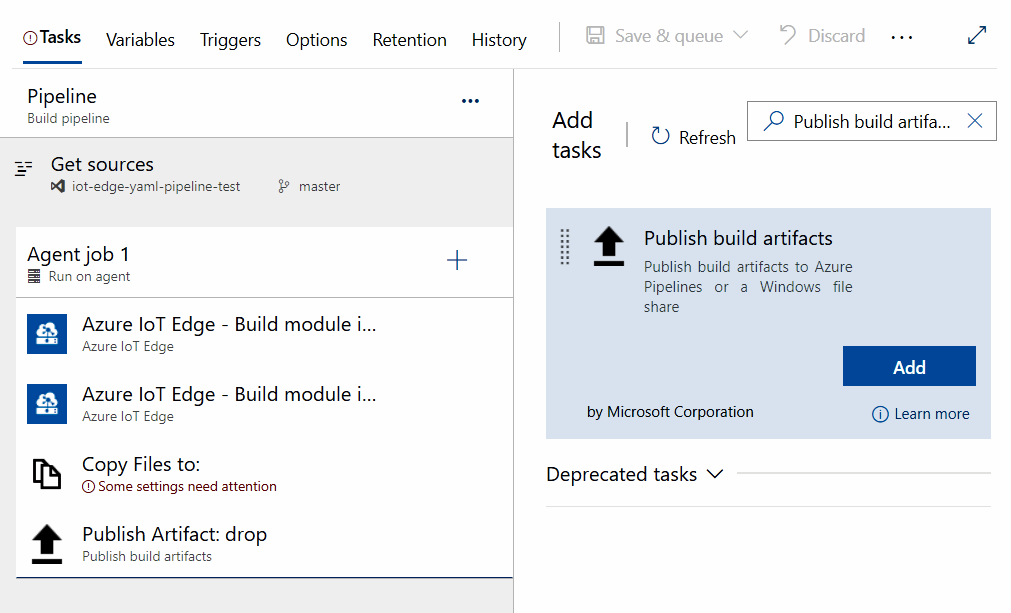Click the branch icon next to master

[x=284, y=186]
